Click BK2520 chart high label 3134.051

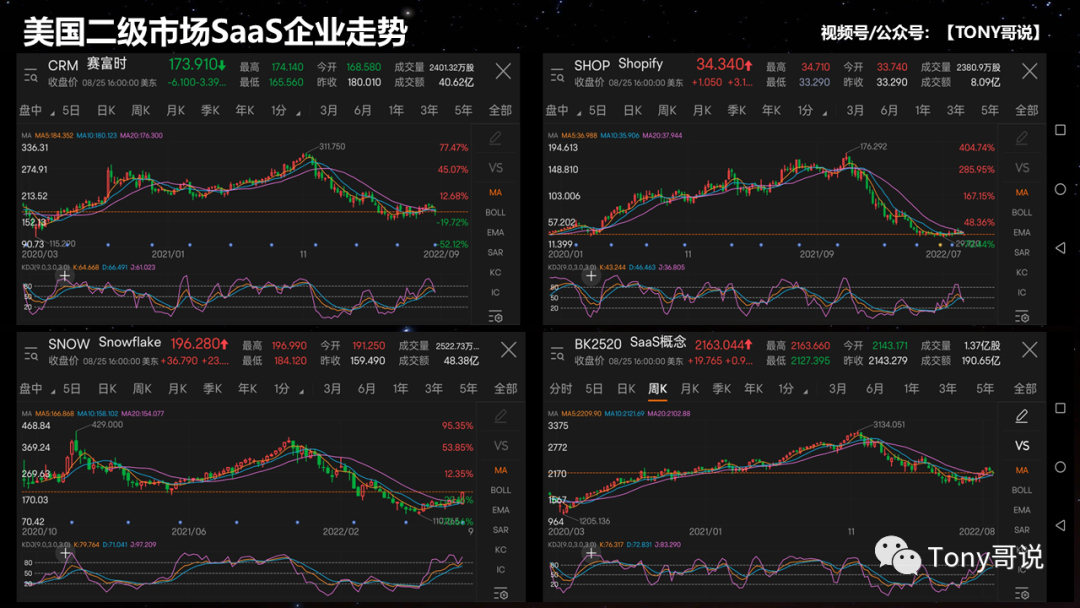[x=889, y=424]
